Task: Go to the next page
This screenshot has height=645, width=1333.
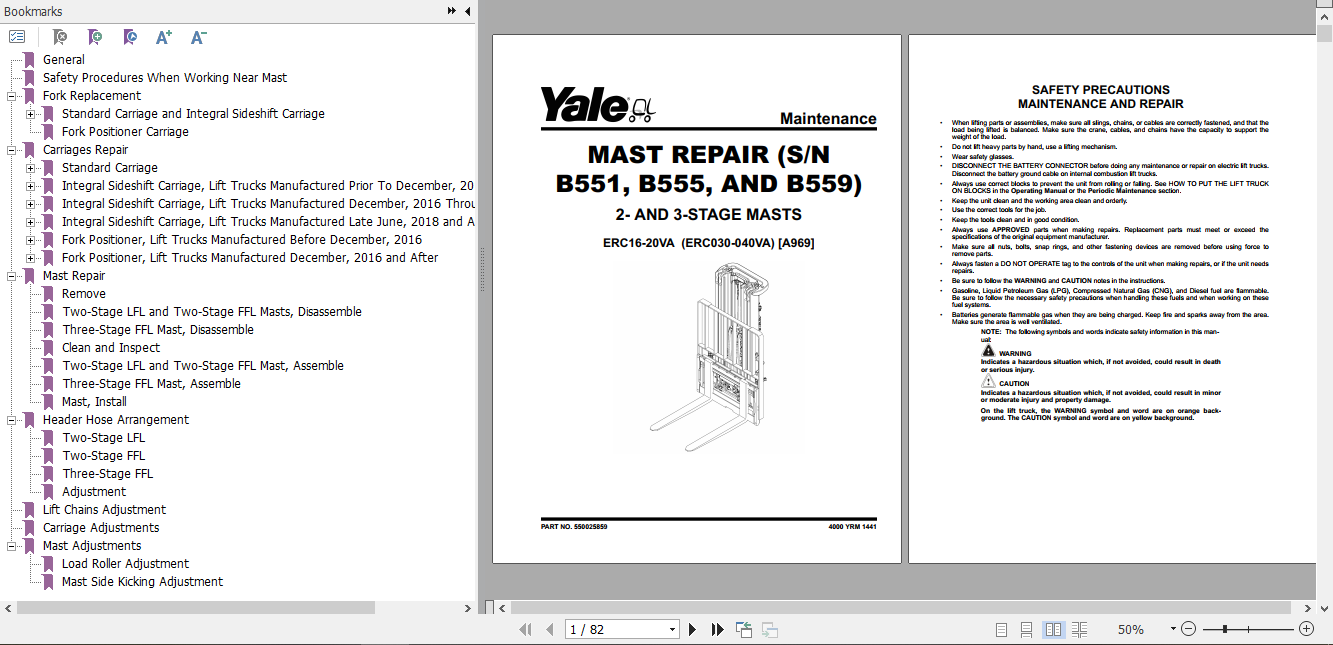Action: tap(692, 629)
